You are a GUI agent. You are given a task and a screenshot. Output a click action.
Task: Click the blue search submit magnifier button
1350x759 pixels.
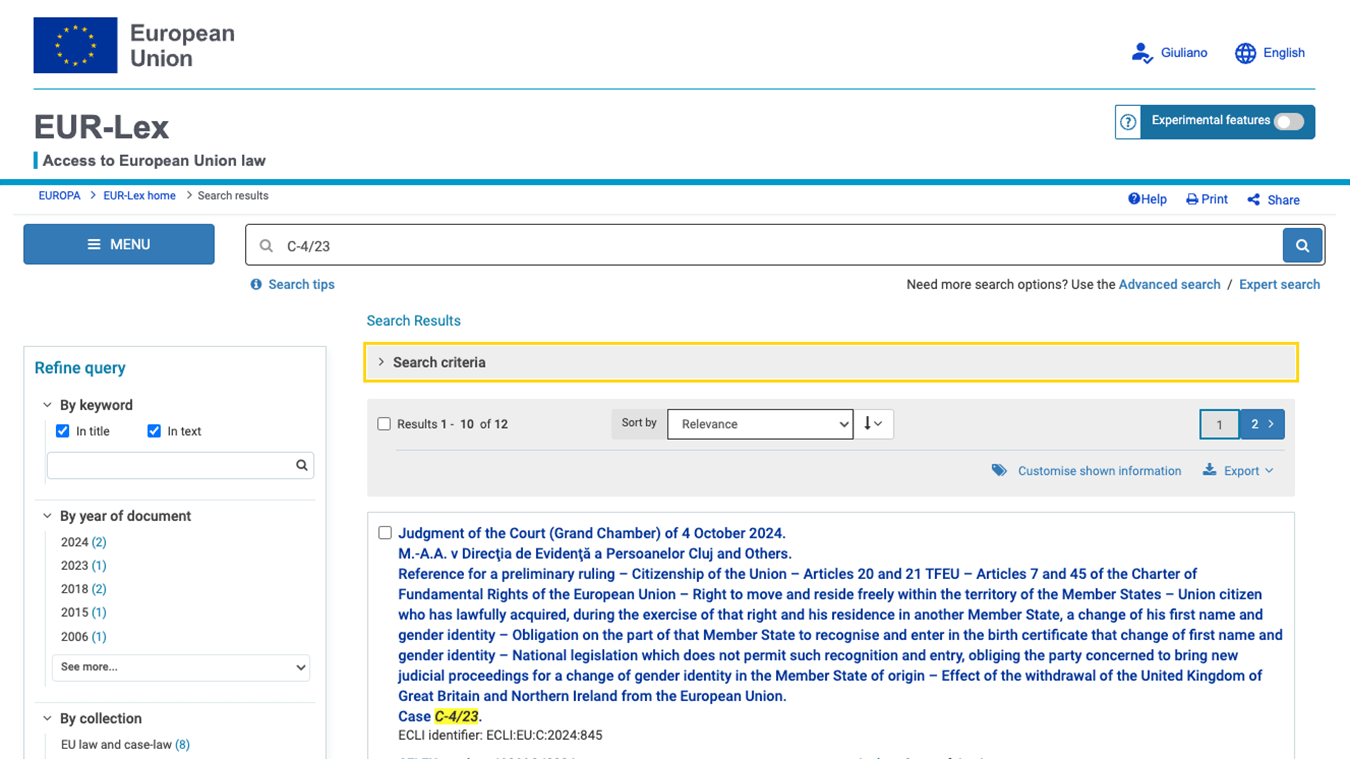pyautogui.click(x=1302, y=245)
